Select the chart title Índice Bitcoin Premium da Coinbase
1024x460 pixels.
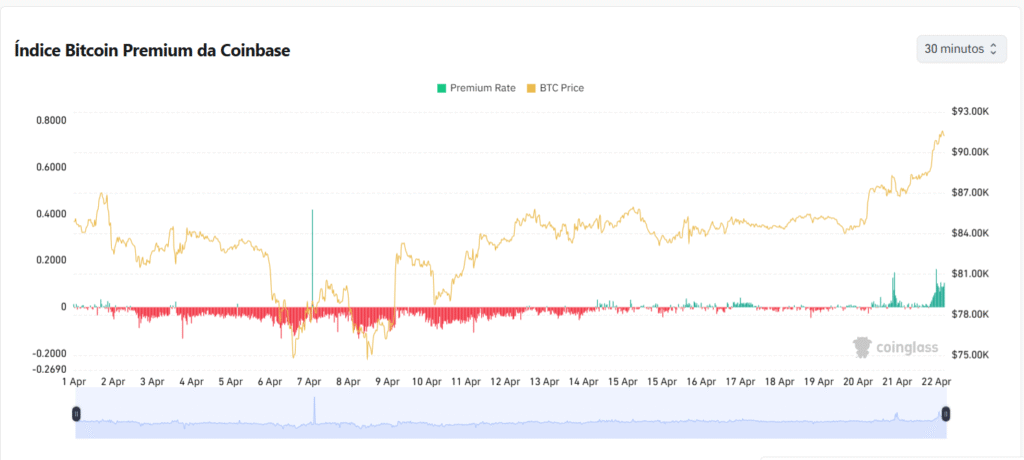tap(152, 50)
